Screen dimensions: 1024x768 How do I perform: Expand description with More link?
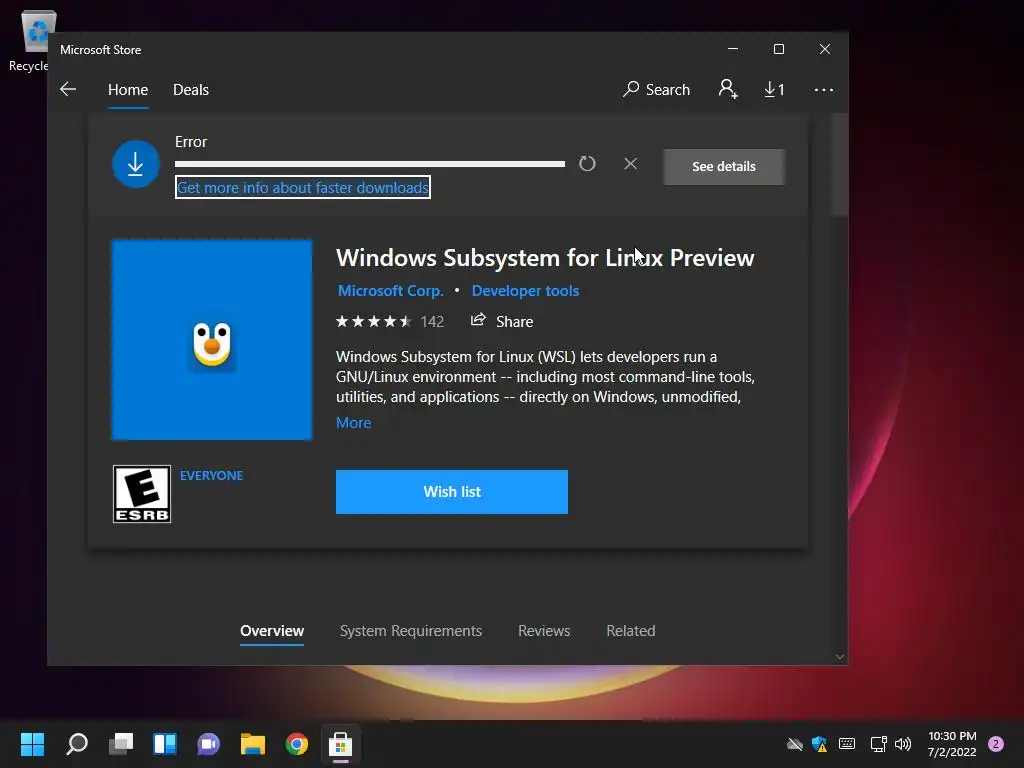pyautogui.click(x=353, y=423)
